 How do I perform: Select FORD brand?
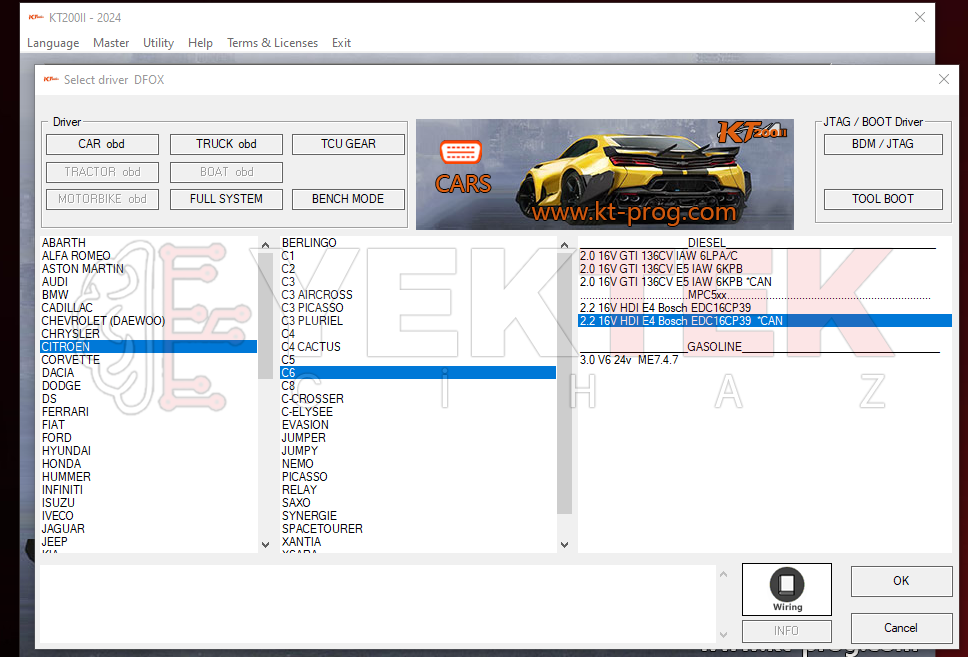148,437
